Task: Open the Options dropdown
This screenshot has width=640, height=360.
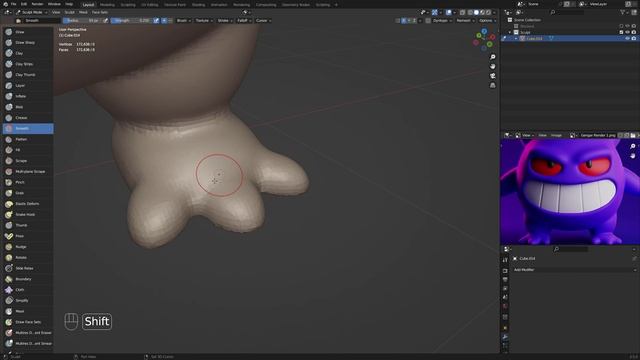Action: (x=487, y=20)
